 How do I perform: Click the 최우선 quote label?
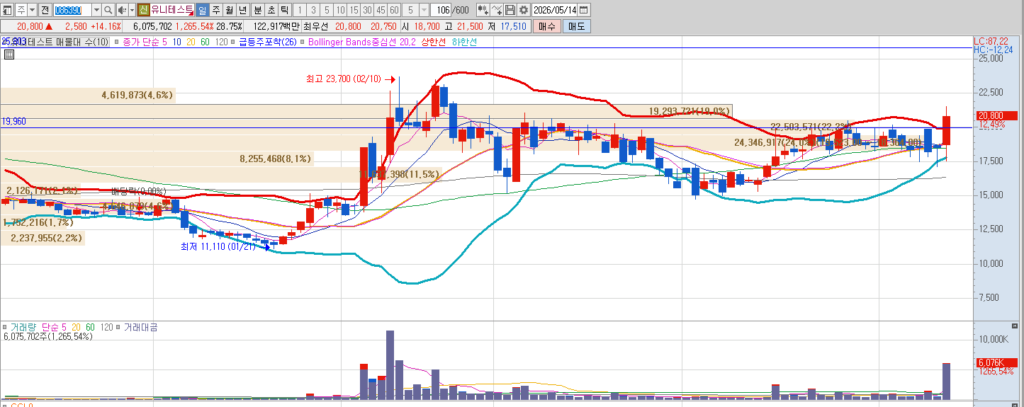pyautogui.click(x=317, y=26)
